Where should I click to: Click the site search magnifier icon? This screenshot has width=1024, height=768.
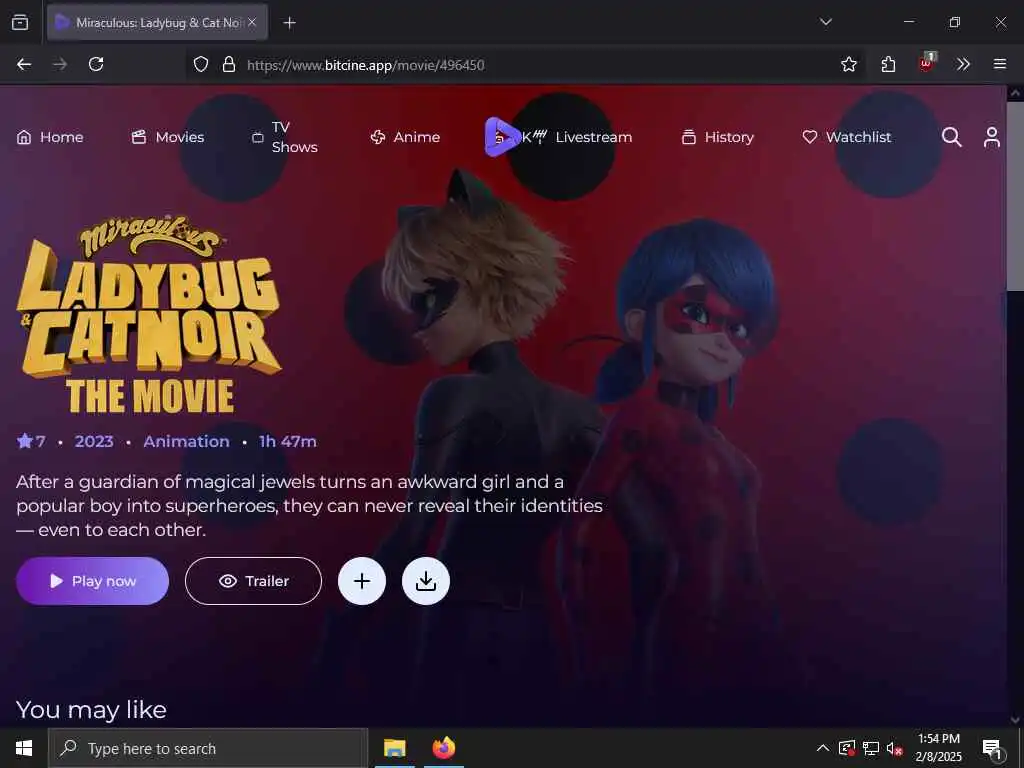952,137
